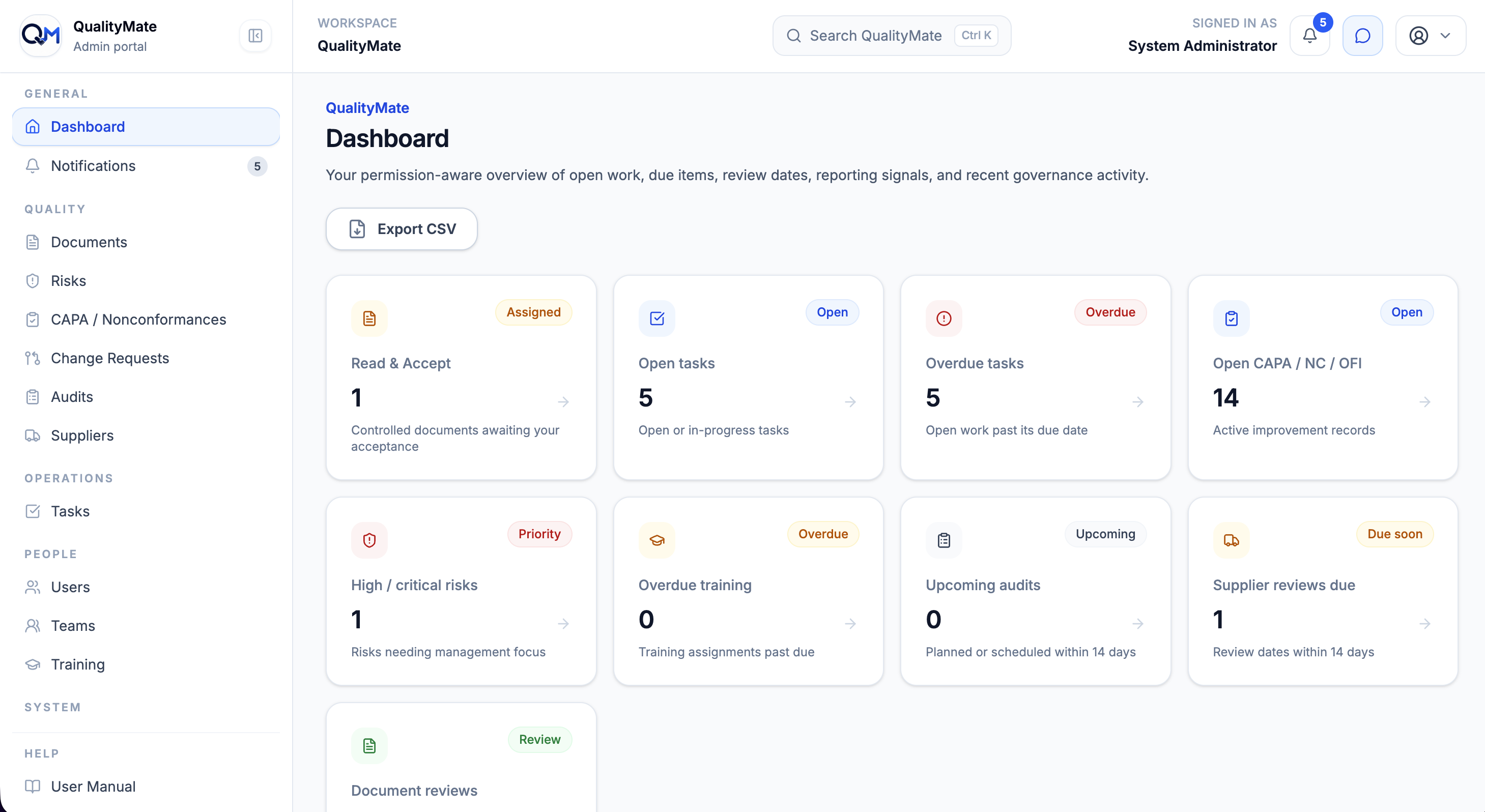Follow the Overdue tasks card arrow
The image size is (1485, 812).
[x=1138, y=402]
